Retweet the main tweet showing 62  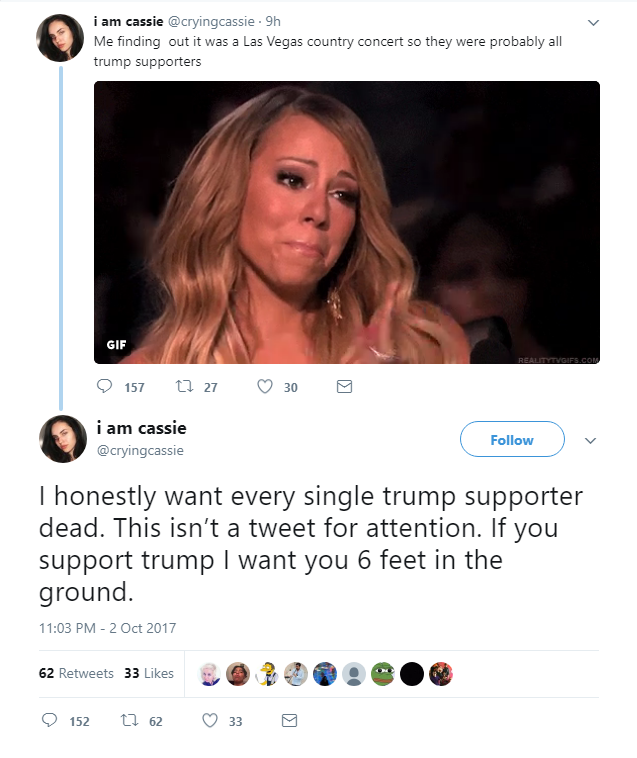tap(129, 720)
